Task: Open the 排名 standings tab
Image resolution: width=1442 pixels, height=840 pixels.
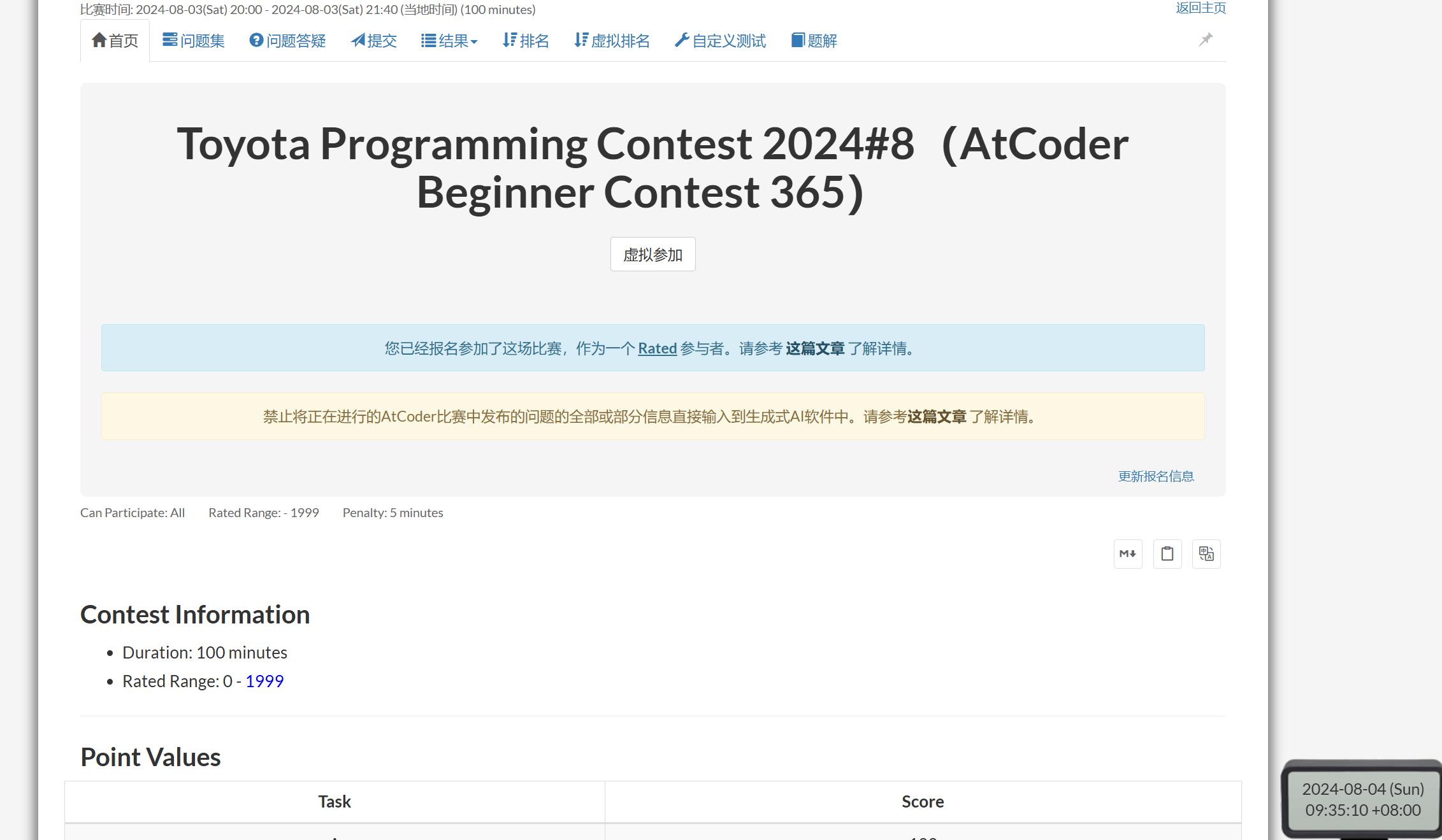Action: point(526,41)
